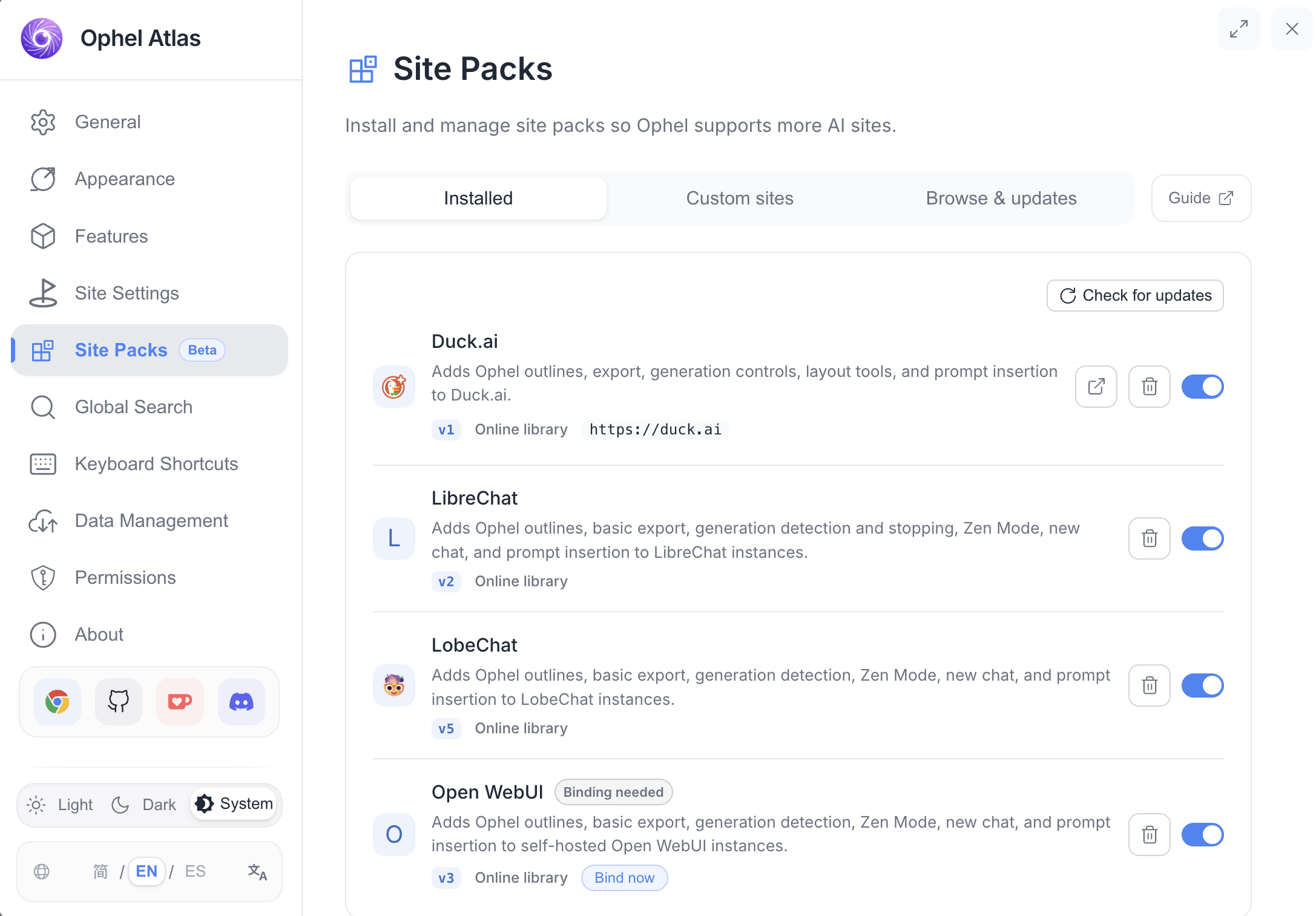Screen dimensions: 1316x916
Task: Click the Ko-fi donate icon
Action: (180, 702)
